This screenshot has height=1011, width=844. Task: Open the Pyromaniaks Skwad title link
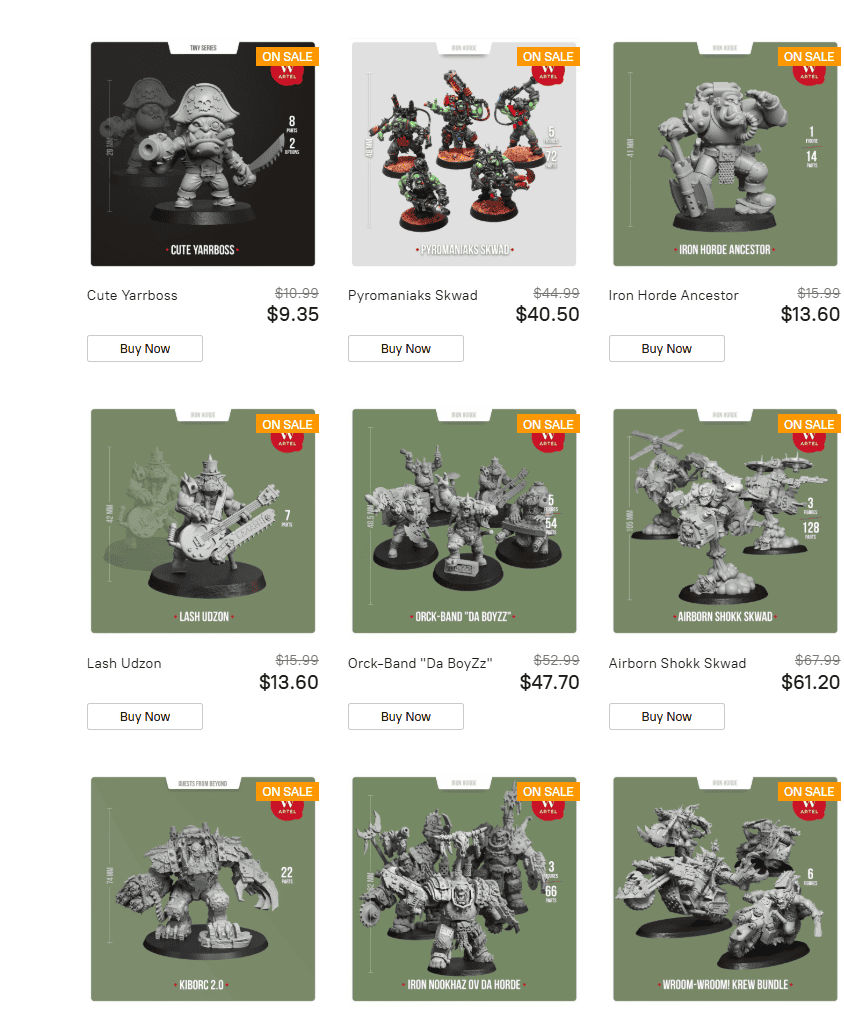click(413, 295)
